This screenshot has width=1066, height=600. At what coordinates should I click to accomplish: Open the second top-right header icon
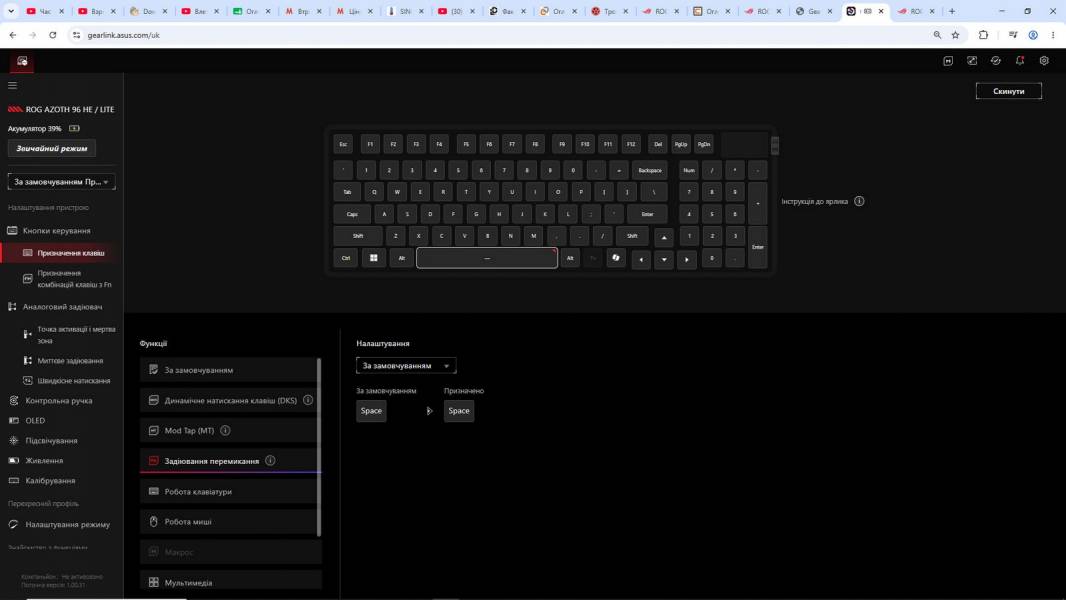point(972,60)
